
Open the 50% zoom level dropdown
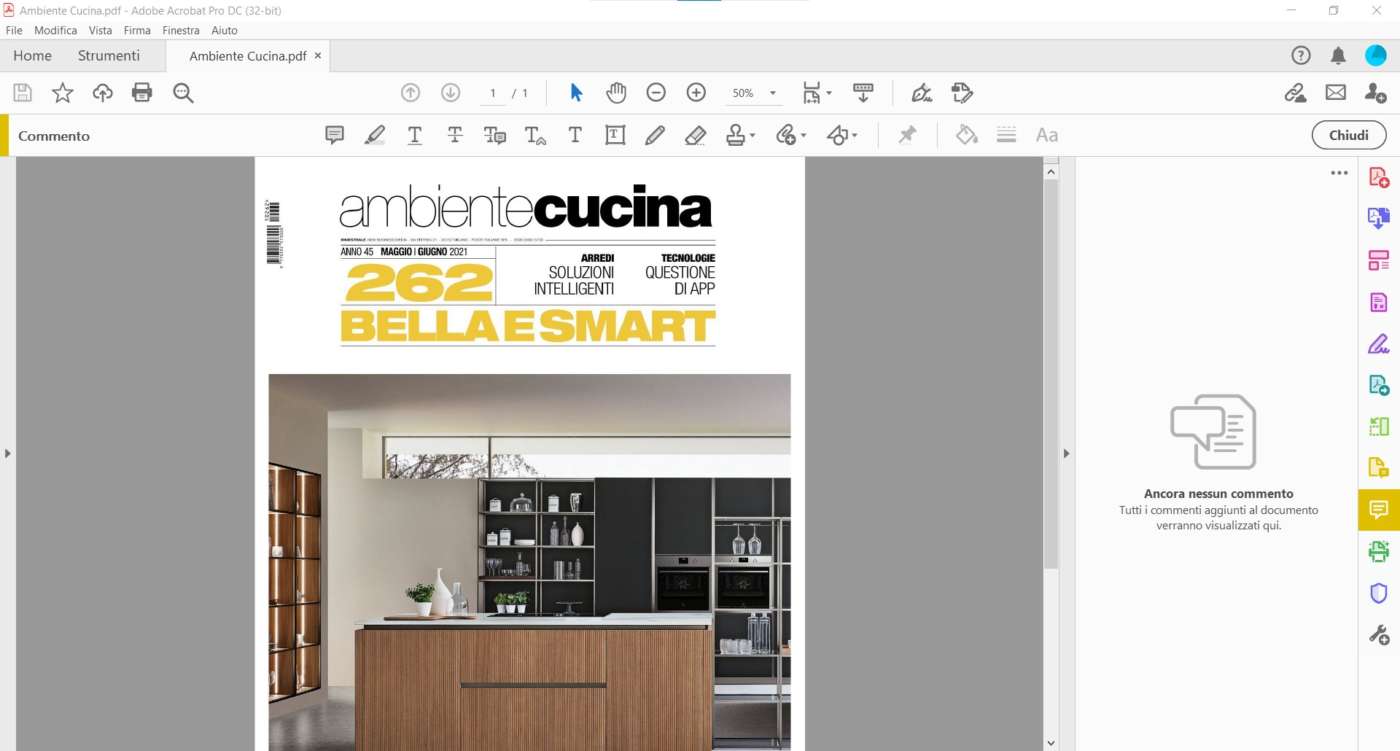754,93
